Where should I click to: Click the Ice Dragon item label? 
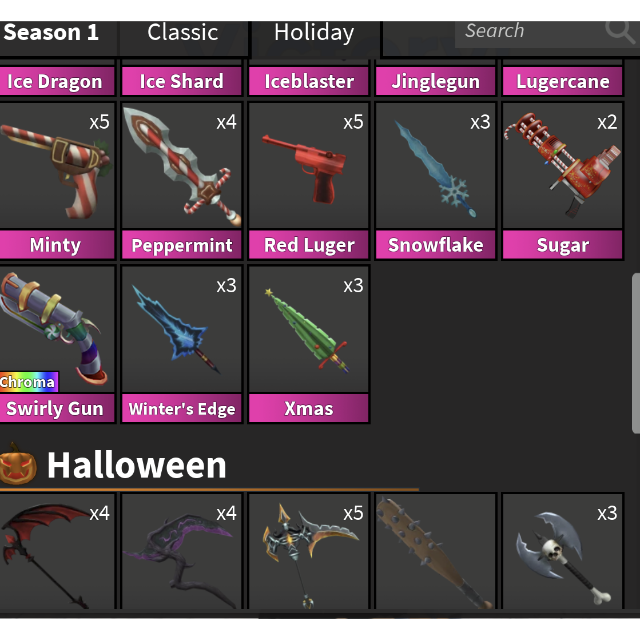pyautogui.click(x=55, y=82)
